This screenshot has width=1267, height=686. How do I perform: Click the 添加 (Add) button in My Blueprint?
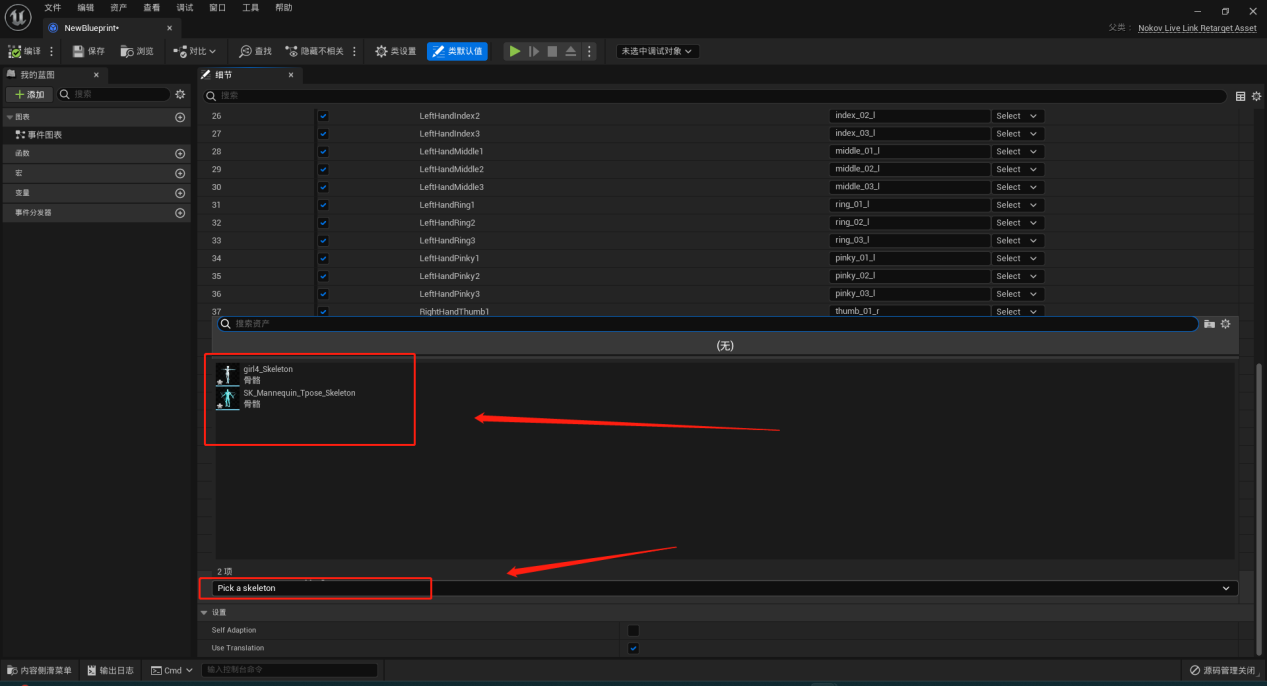(x=29, y=94)
